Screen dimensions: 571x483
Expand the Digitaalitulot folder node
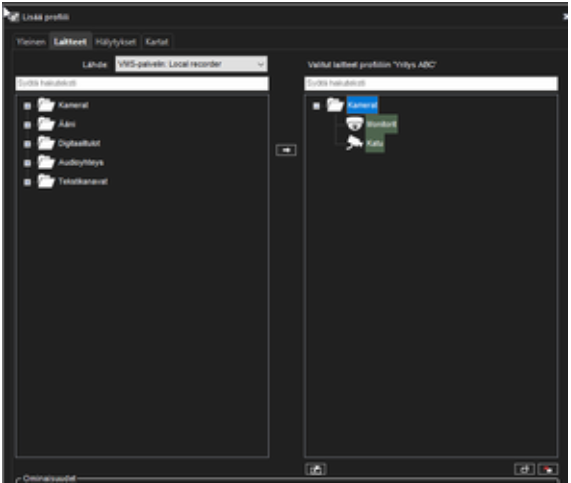point(27,144)
